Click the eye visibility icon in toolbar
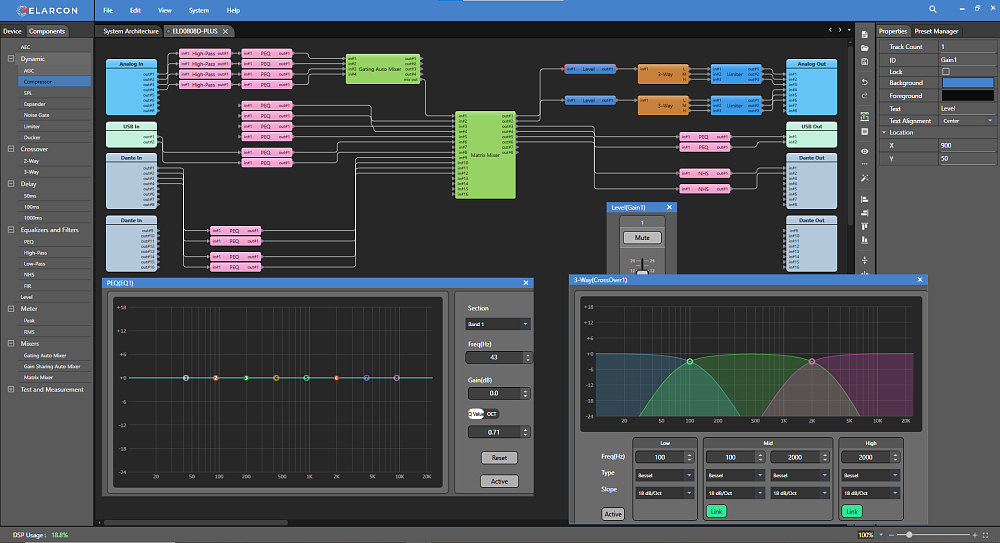This screenshot has width=1000, height=543. 865,151
